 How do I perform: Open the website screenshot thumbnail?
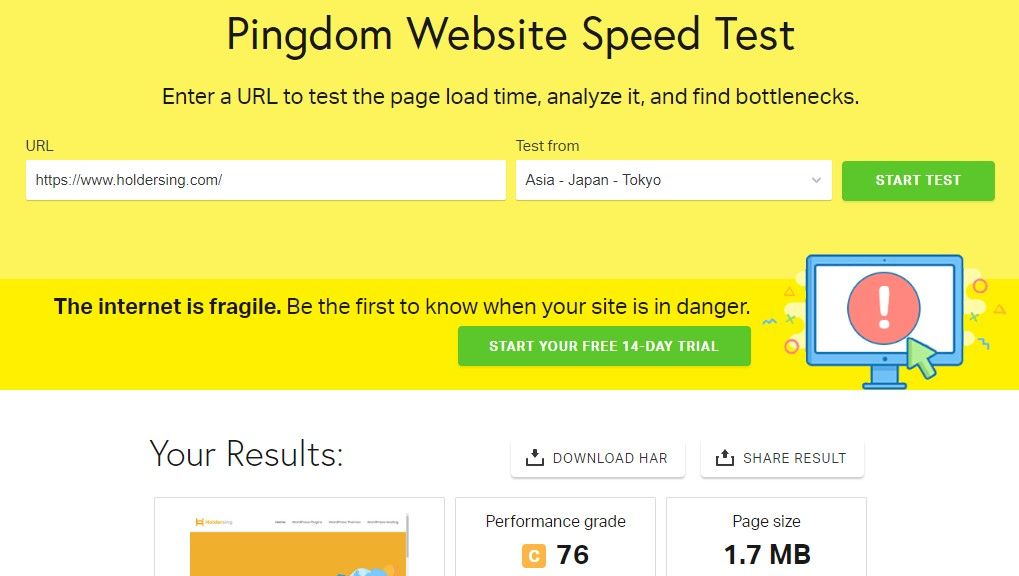(300, 538)
